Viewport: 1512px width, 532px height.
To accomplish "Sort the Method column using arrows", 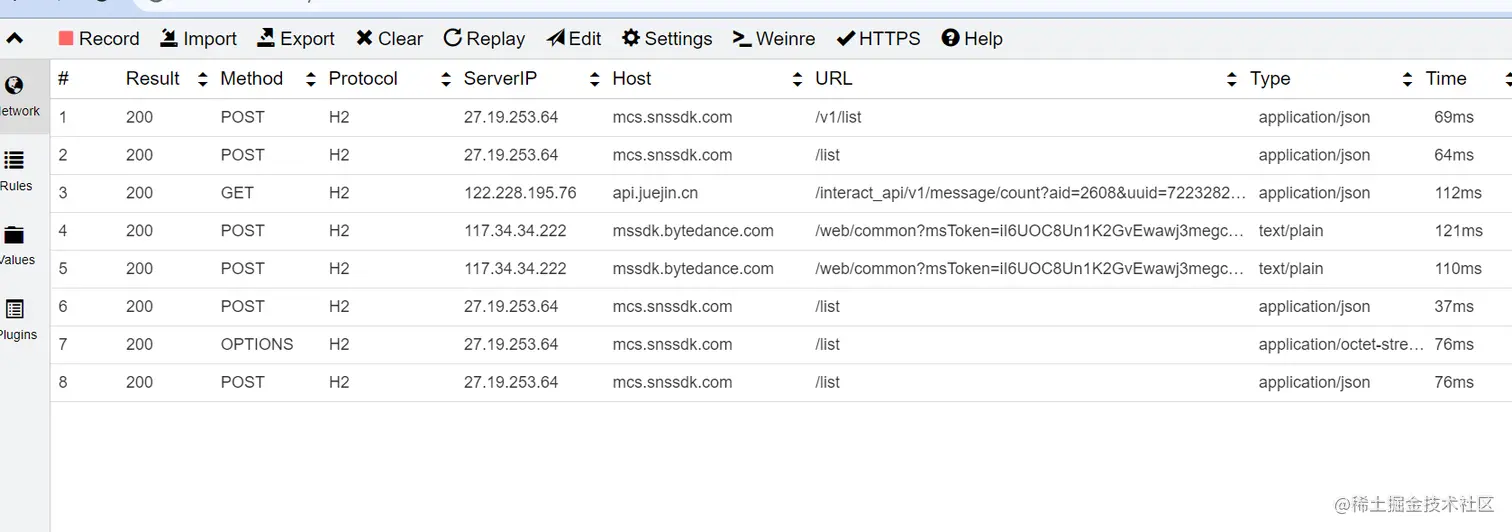I will pyautogui.click(x=310, y=79).
